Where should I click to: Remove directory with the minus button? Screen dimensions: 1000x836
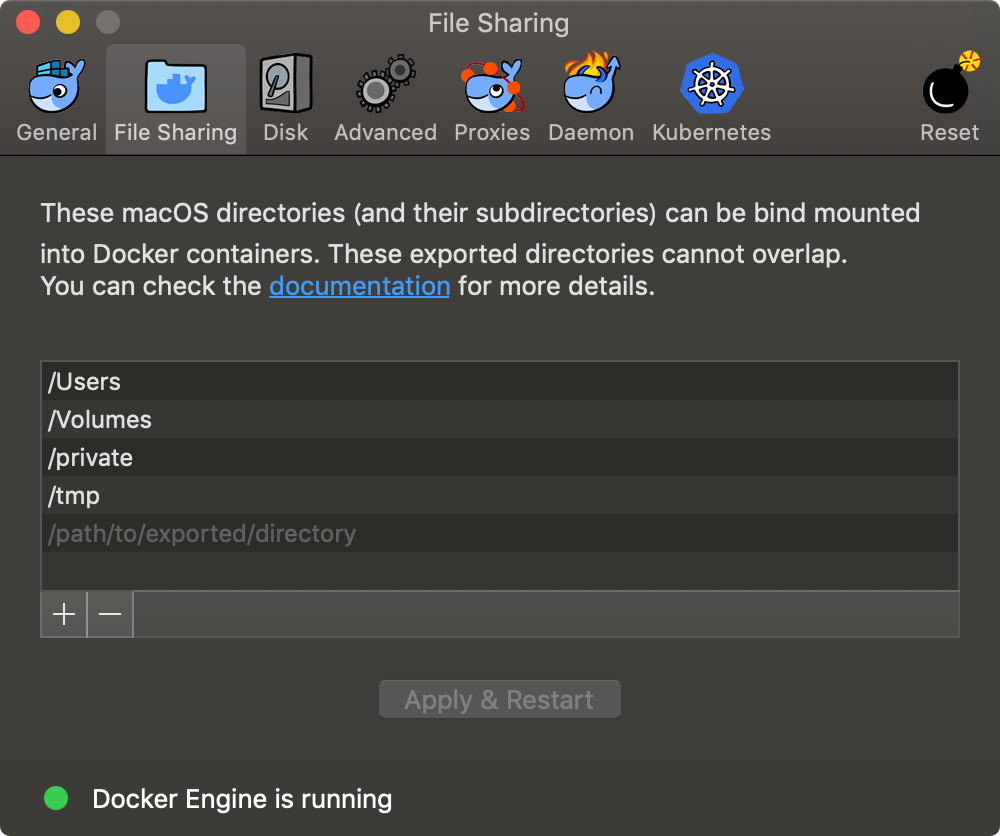pos(110,614)
